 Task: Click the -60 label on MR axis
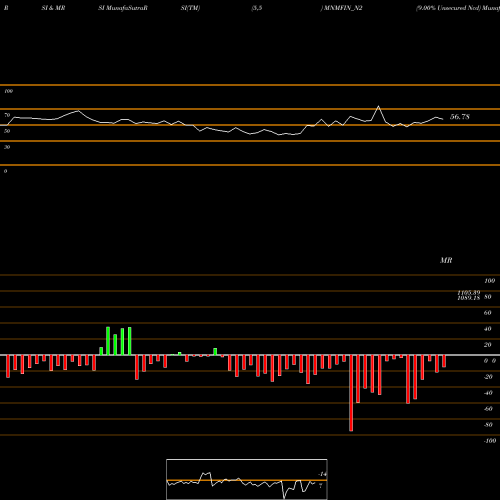(488, 409)
